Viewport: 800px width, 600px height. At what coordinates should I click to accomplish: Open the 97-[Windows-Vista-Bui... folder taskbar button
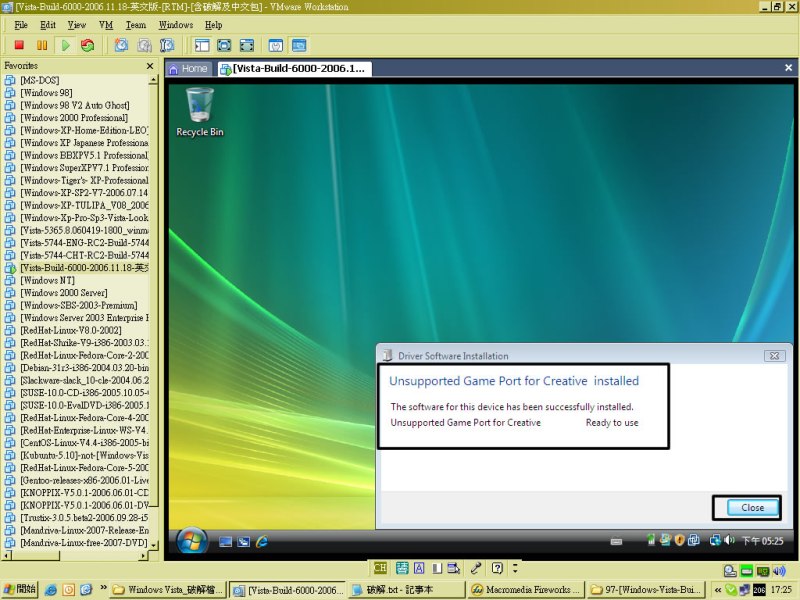click(x=647, y=590)
